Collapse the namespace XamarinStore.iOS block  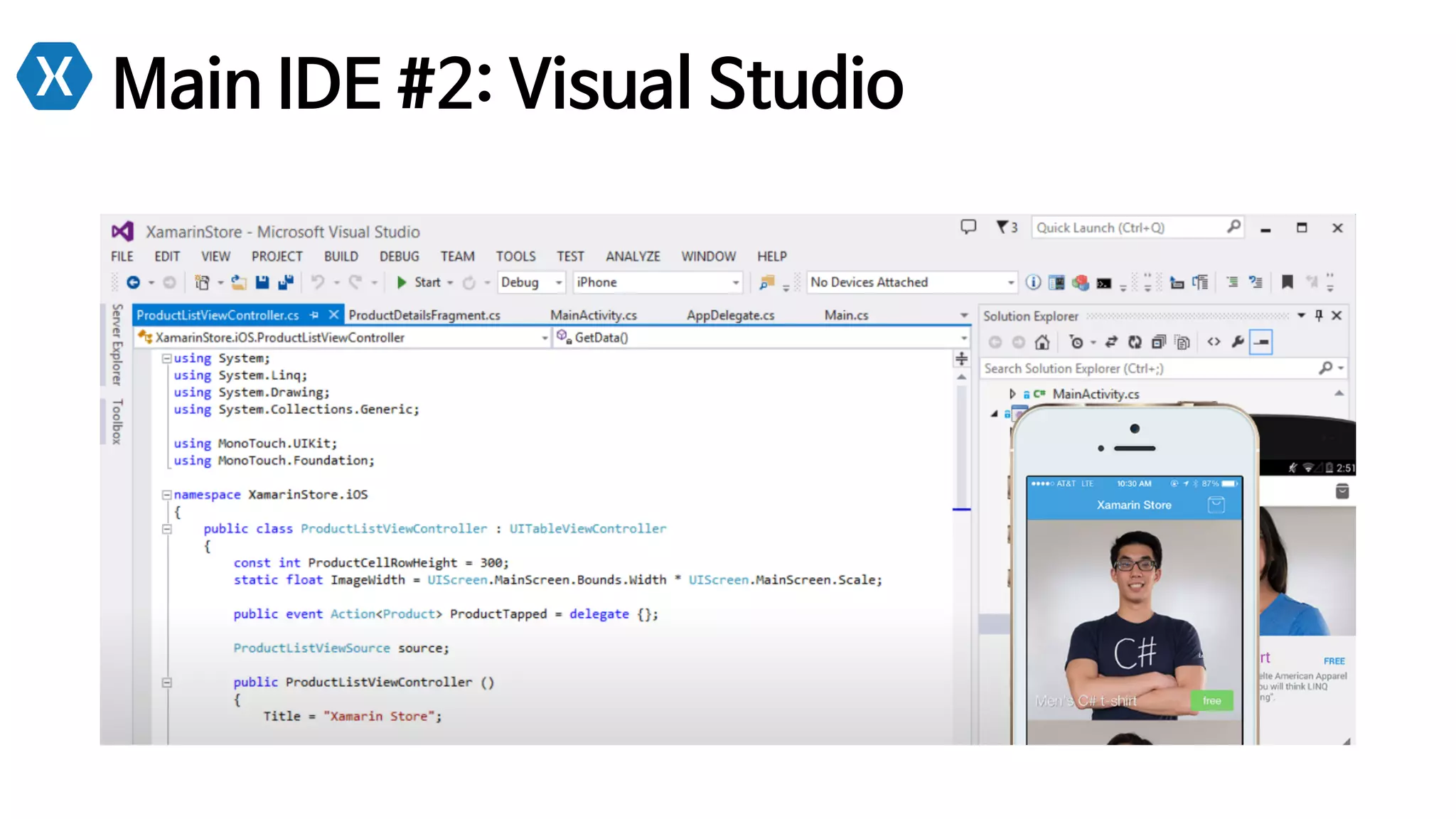click(166, 494)
